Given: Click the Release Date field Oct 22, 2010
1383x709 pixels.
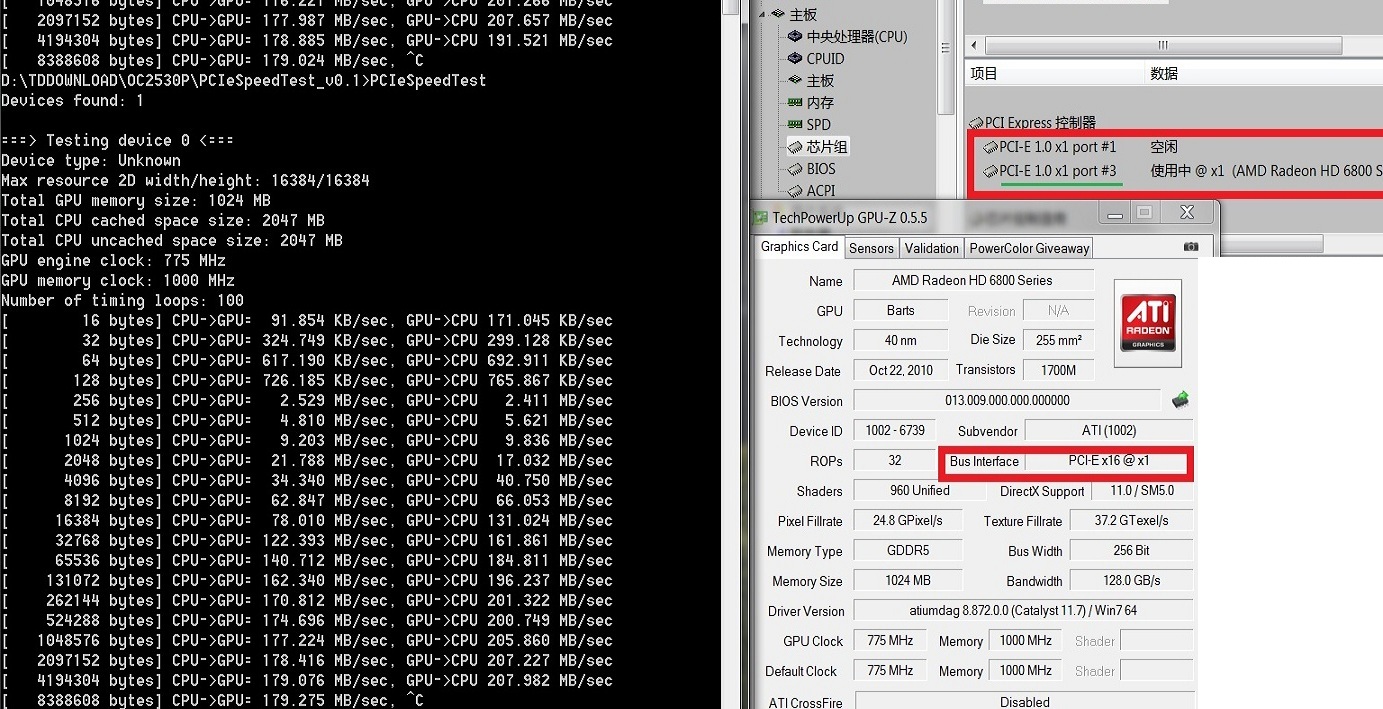Looking at the screenshot, I should pos(900,370).
